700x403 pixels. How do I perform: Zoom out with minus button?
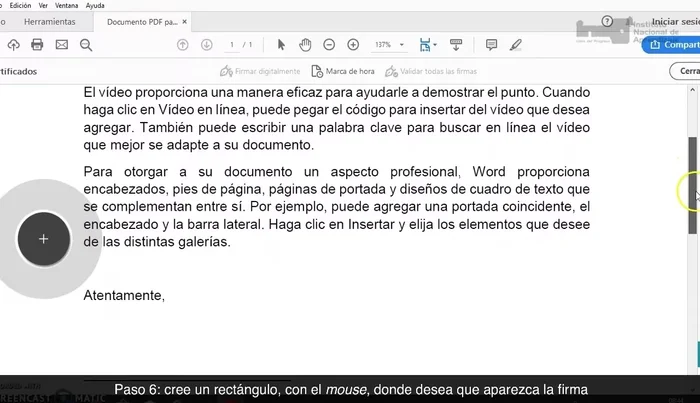pyautogui.click(x=329, y=45)
